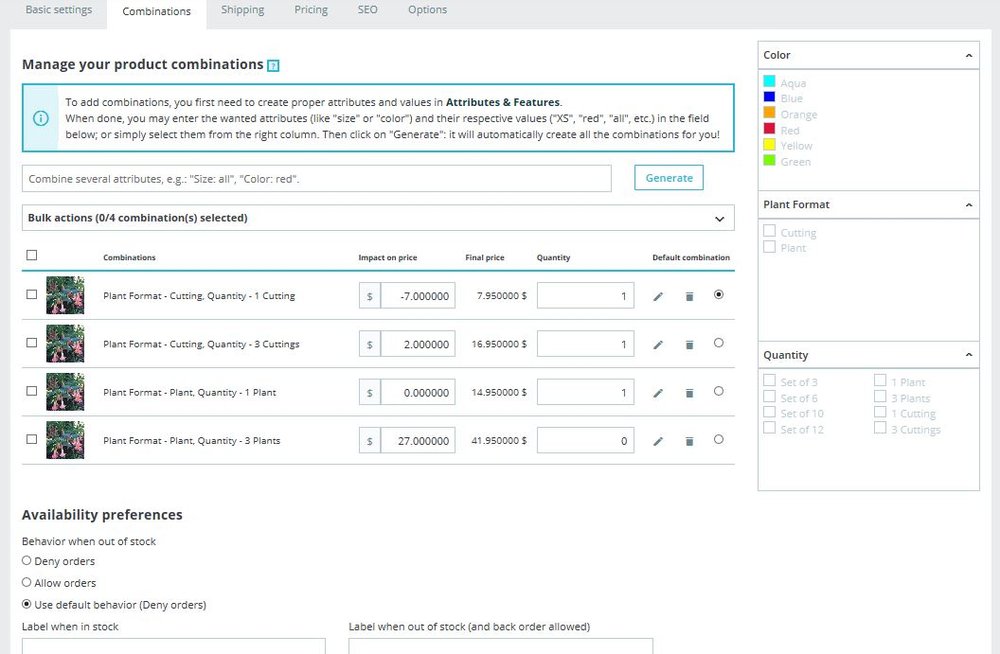The height and width of the screenshot is (654, 1000).
Task: Pick the Aqua color swatch
Action: (x=769, y=82)
